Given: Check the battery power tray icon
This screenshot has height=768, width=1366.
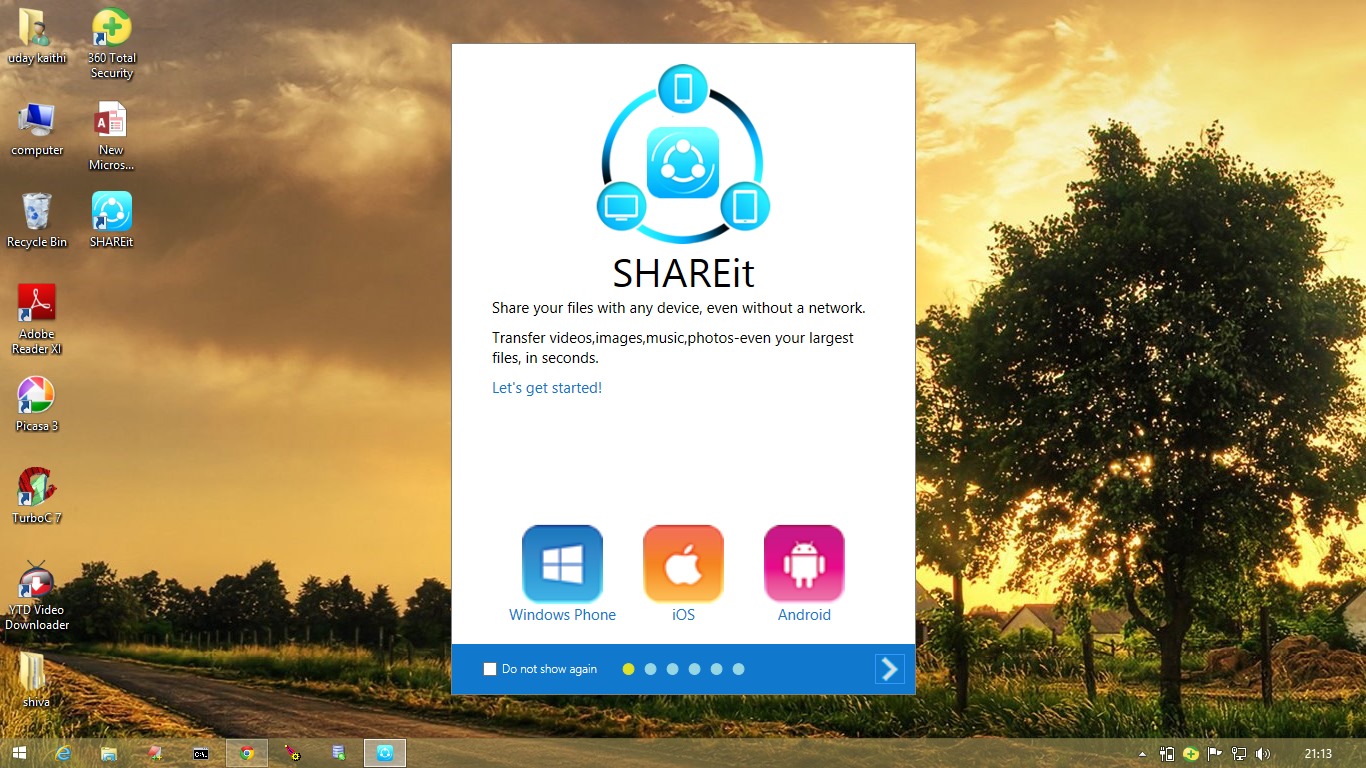Looking at the screenshot, I should tap(1167, 754).
